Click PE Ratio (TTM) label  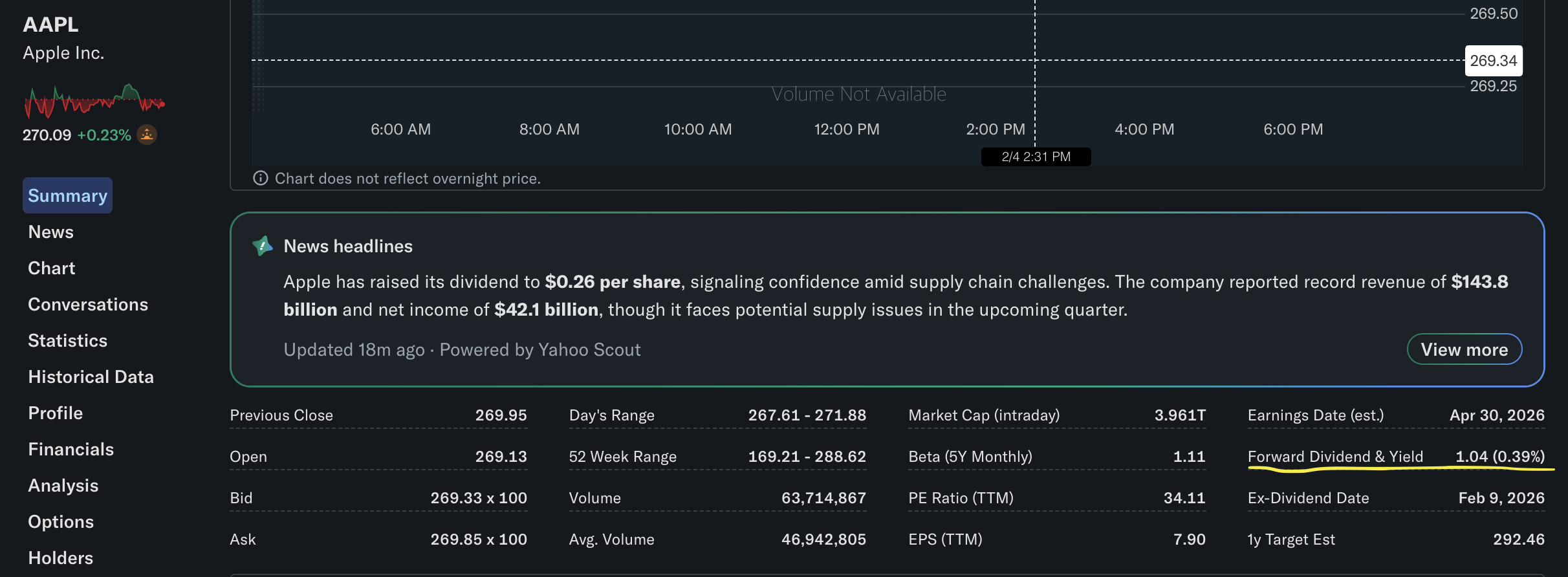click(961, 498)
